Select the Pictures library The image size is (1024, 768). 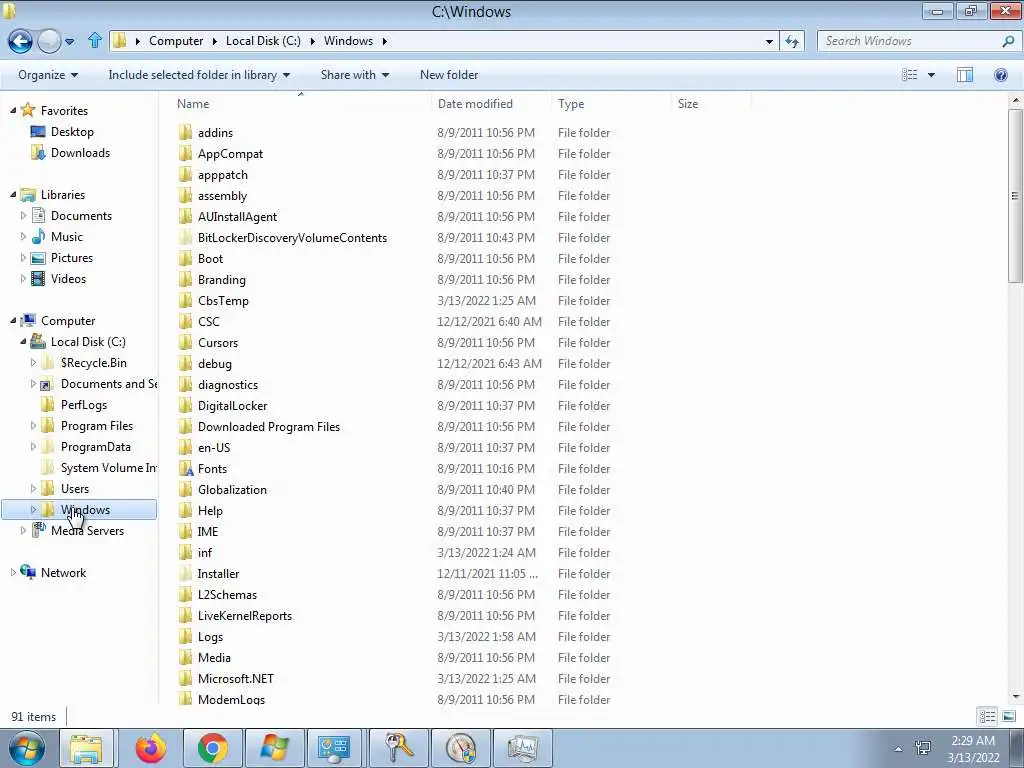tap(72, 258)
